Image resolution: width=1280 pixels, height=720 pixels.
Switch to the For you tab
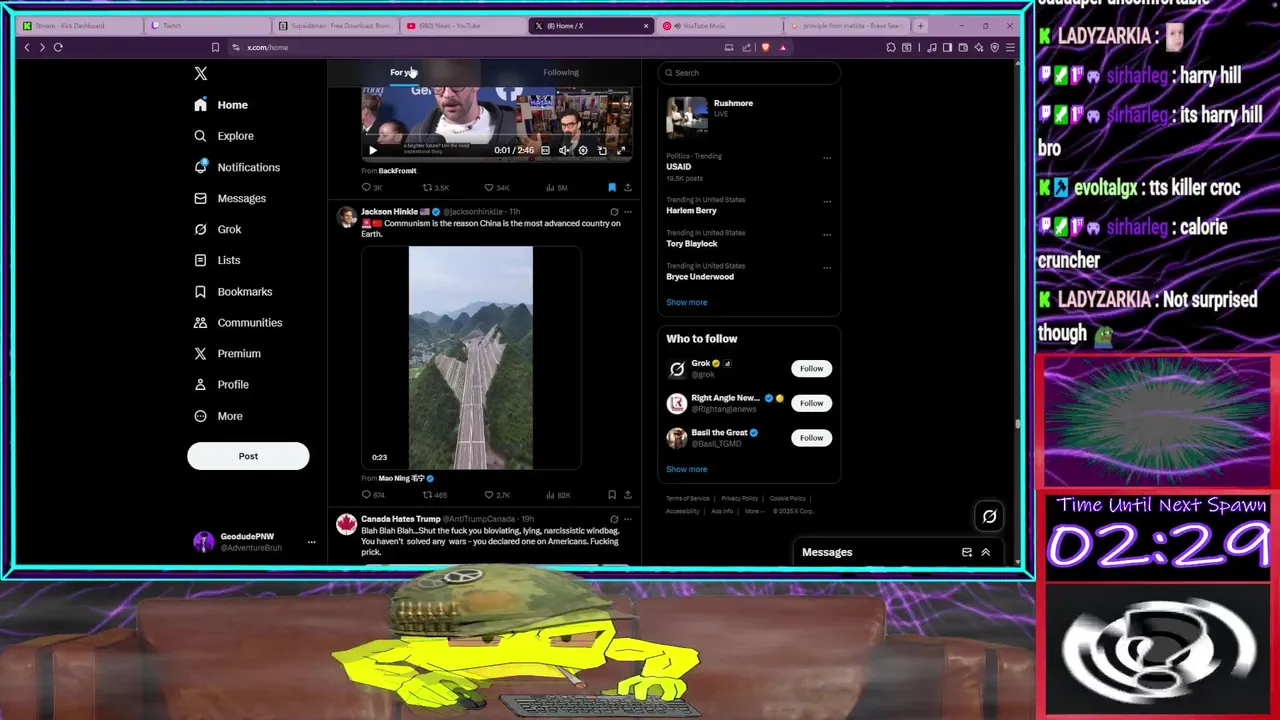click(404, 72)
